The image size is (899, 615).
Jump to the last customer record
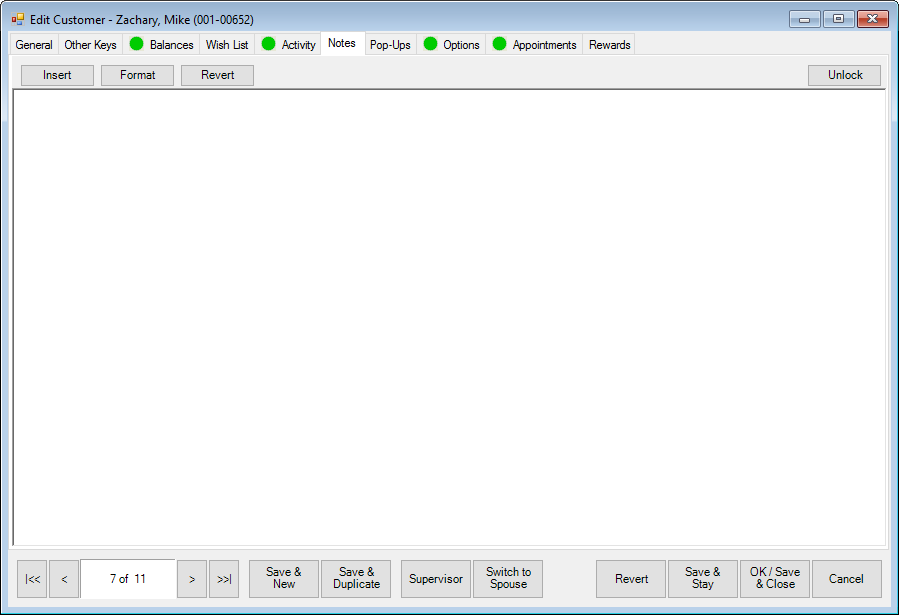(224, 579)
